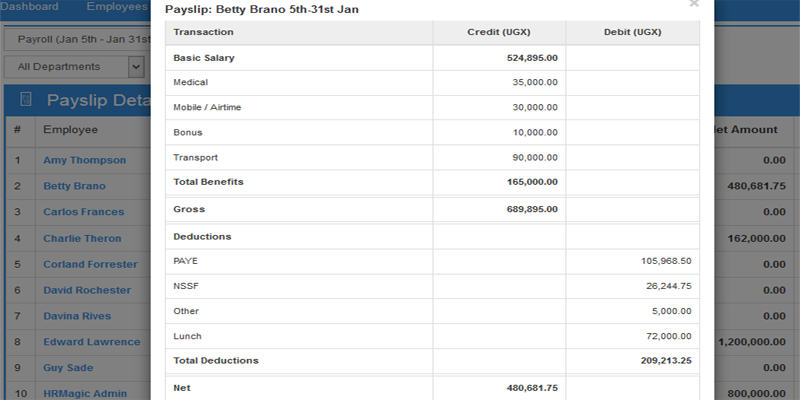Click the Davina Rives employee link
800x400 pixels.
77,316
